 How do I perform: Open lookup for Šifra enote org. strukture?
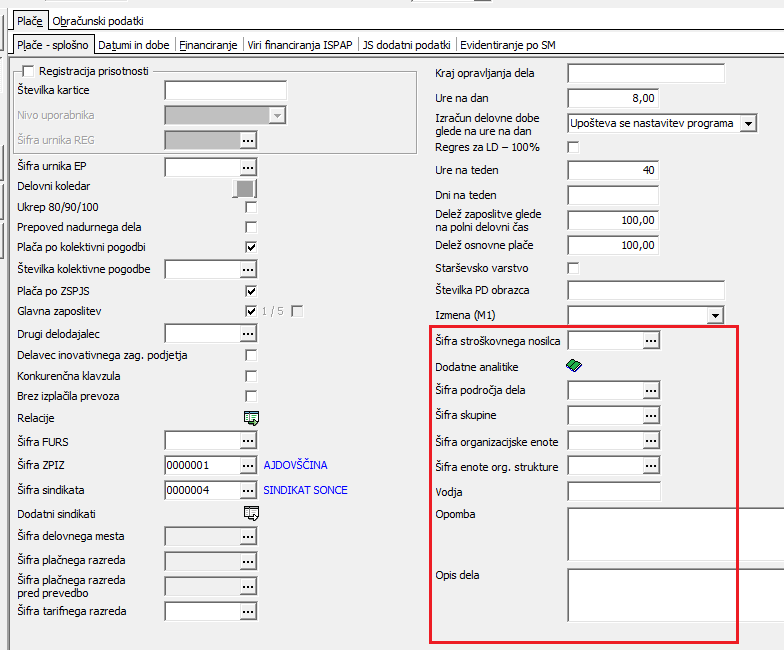click(651, 466)
